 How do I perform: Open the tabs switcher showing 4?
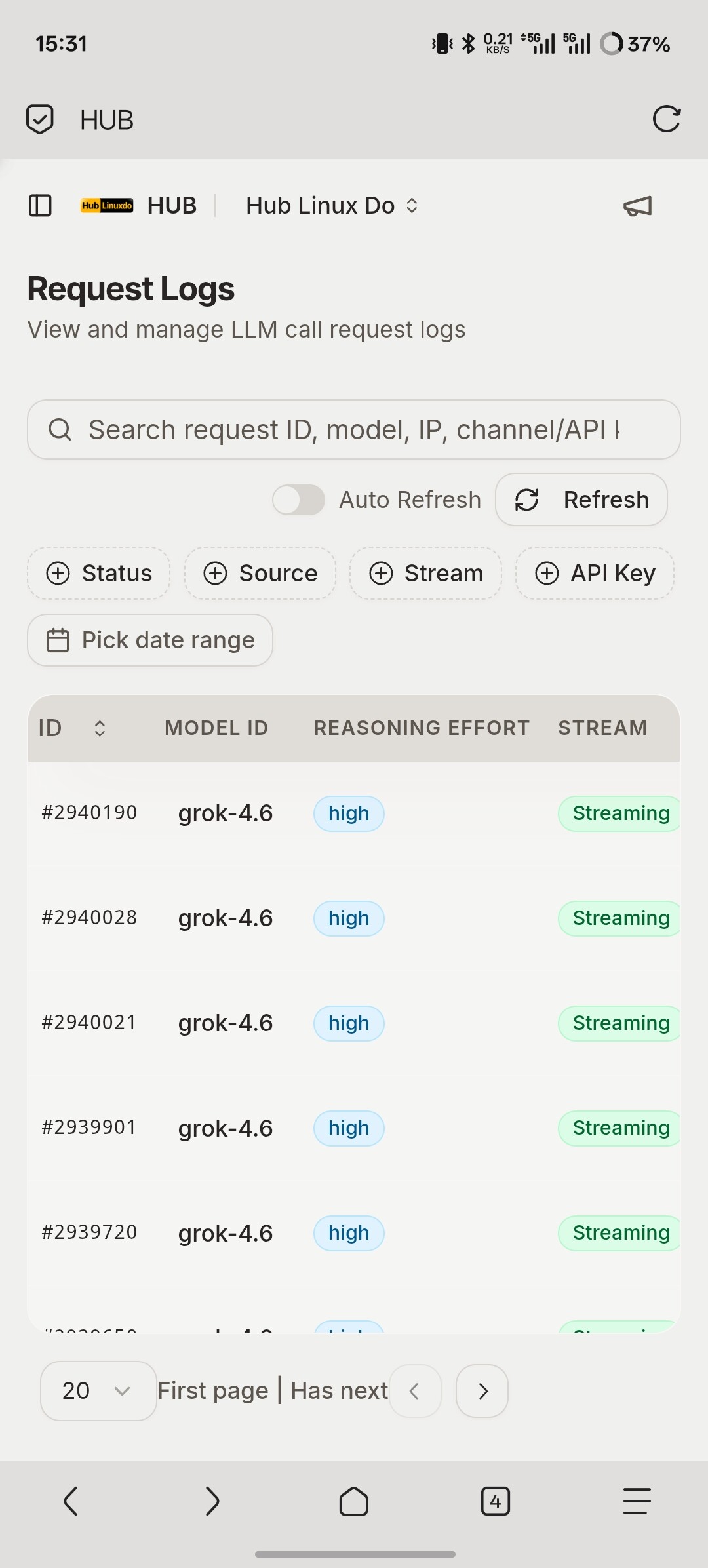(496, 1501)
